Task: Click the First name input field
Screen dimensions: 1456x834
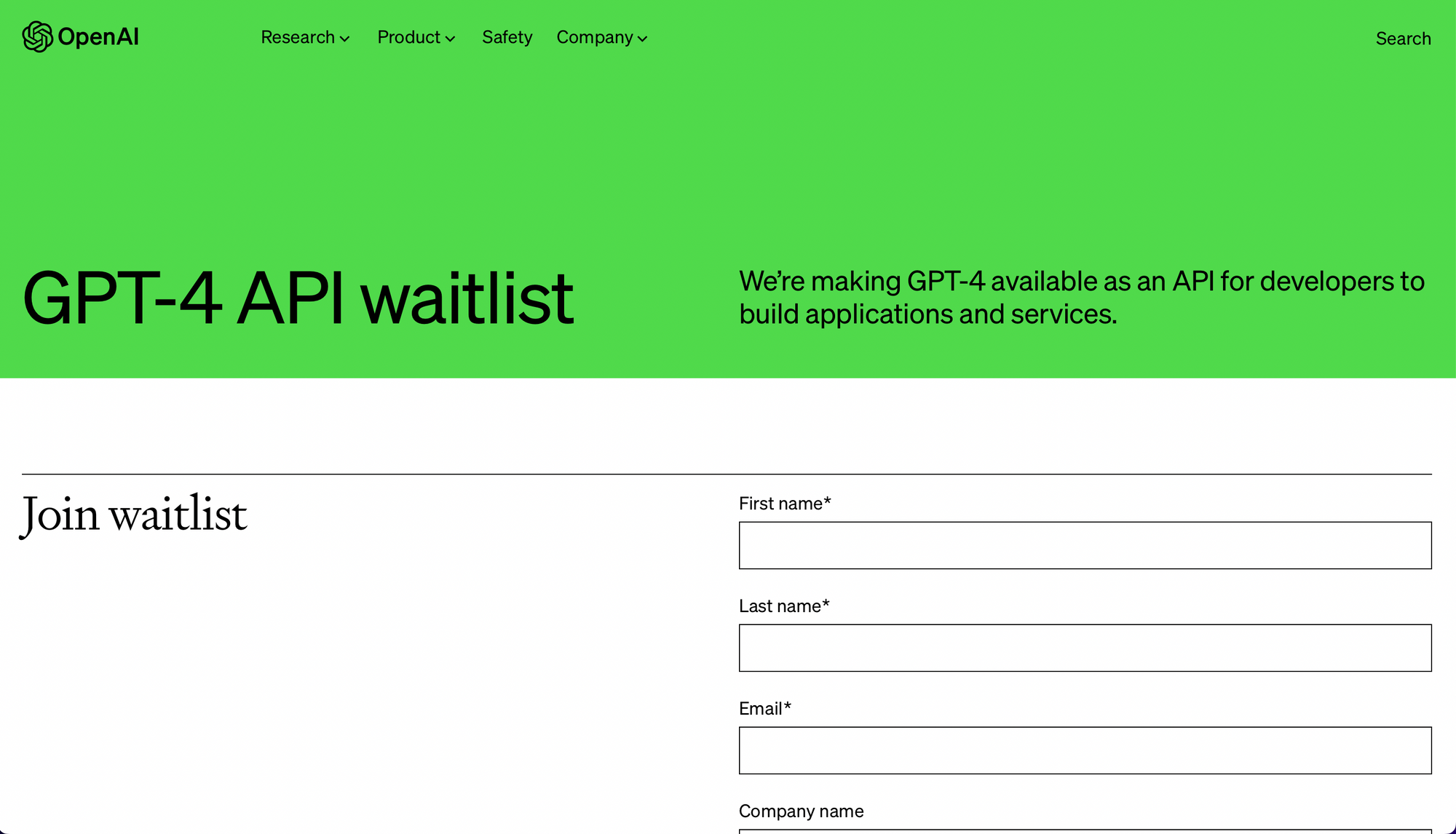Action: [1085, 545]
